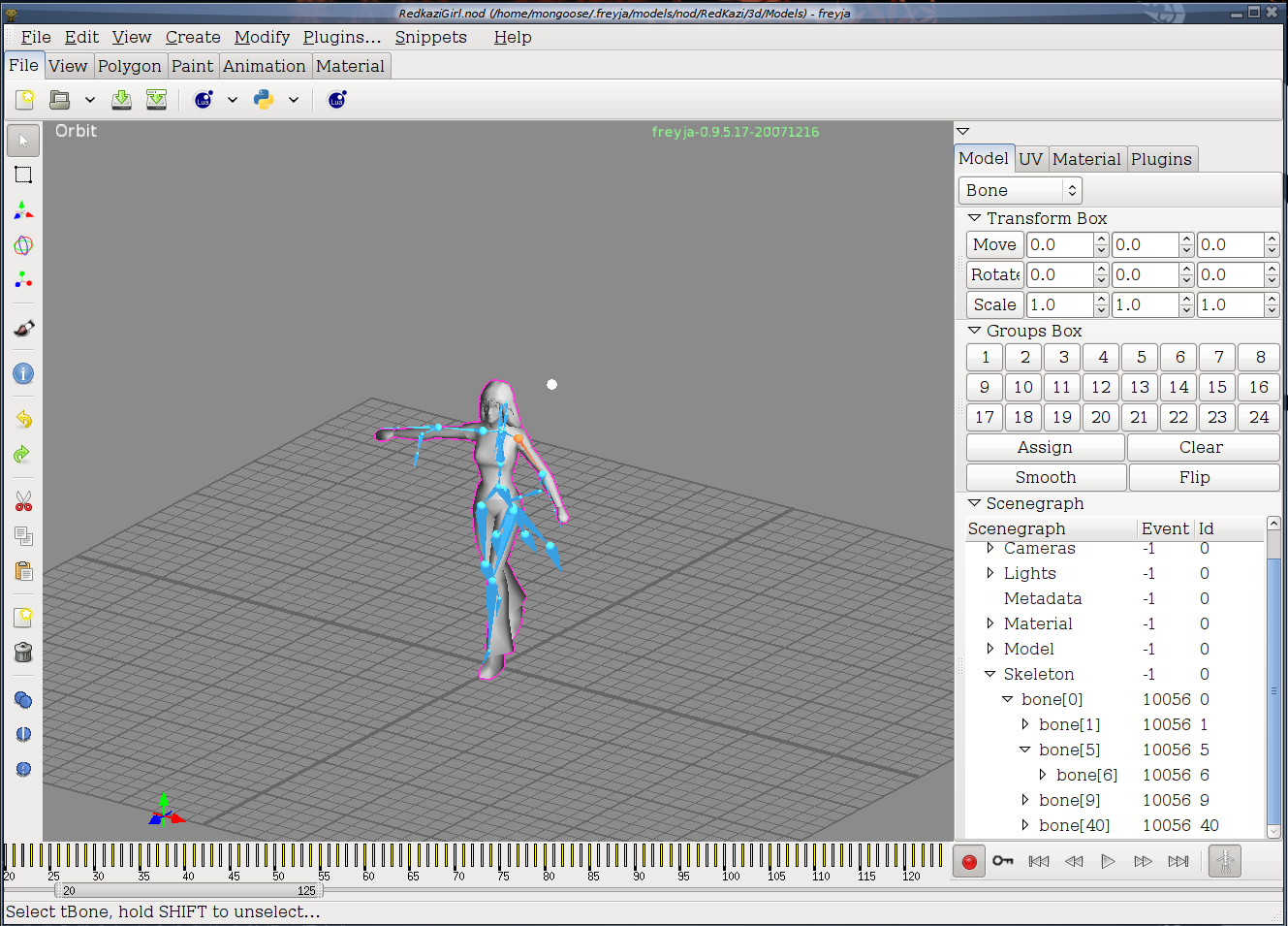
Task: Toggle the red Record button
Action: click(x=969, y=861)
